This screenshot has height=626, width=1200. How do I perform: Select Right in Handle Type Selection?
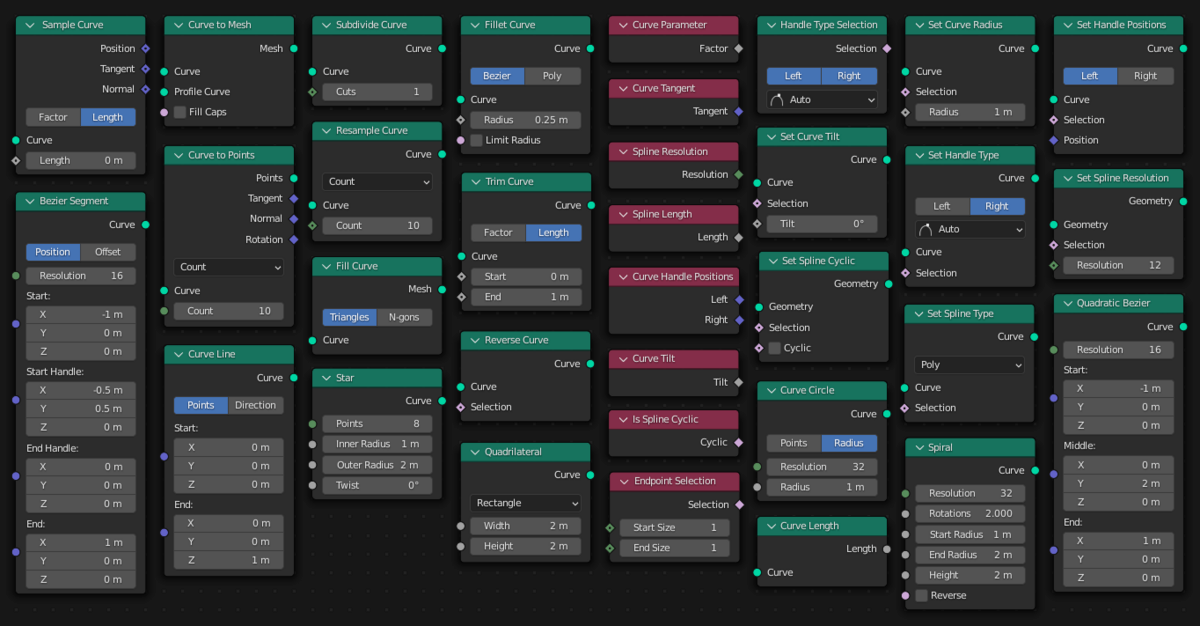coord(850,76)
